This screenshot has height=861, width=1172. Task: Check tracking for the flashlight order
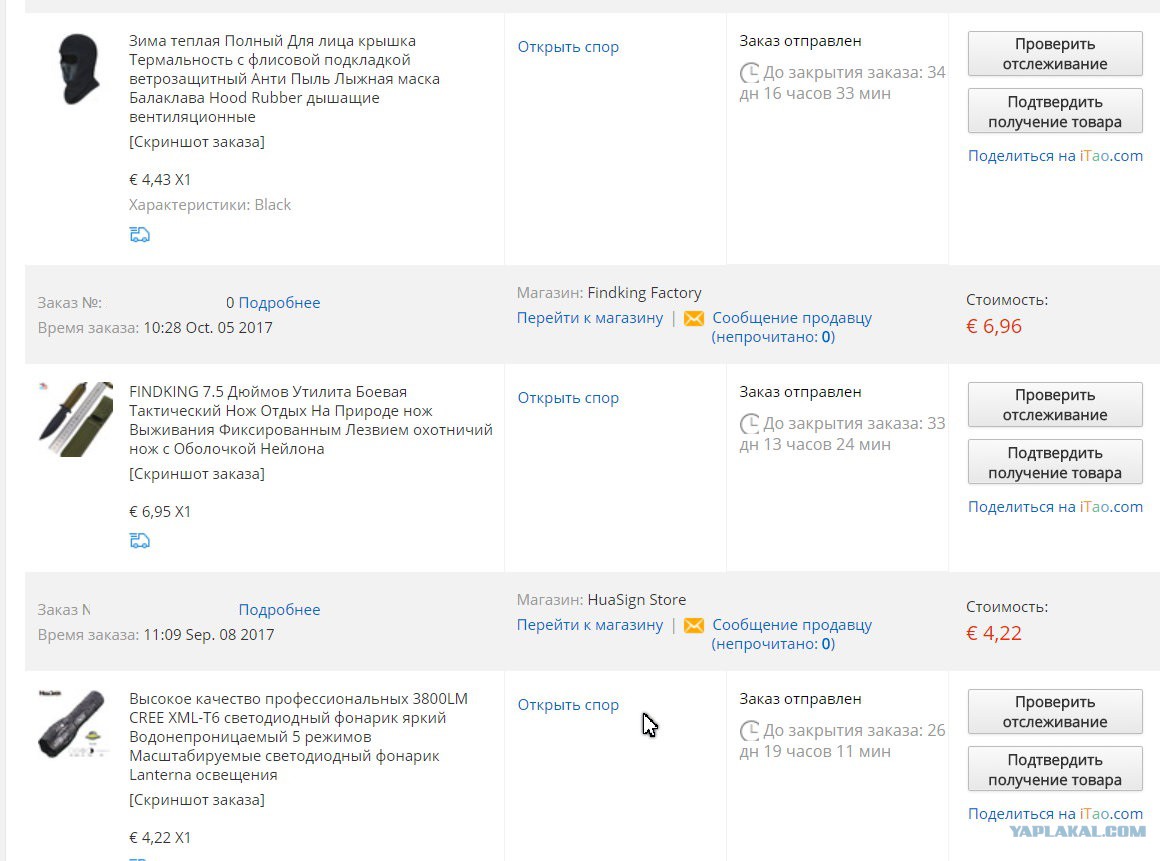coord(1055,712)
